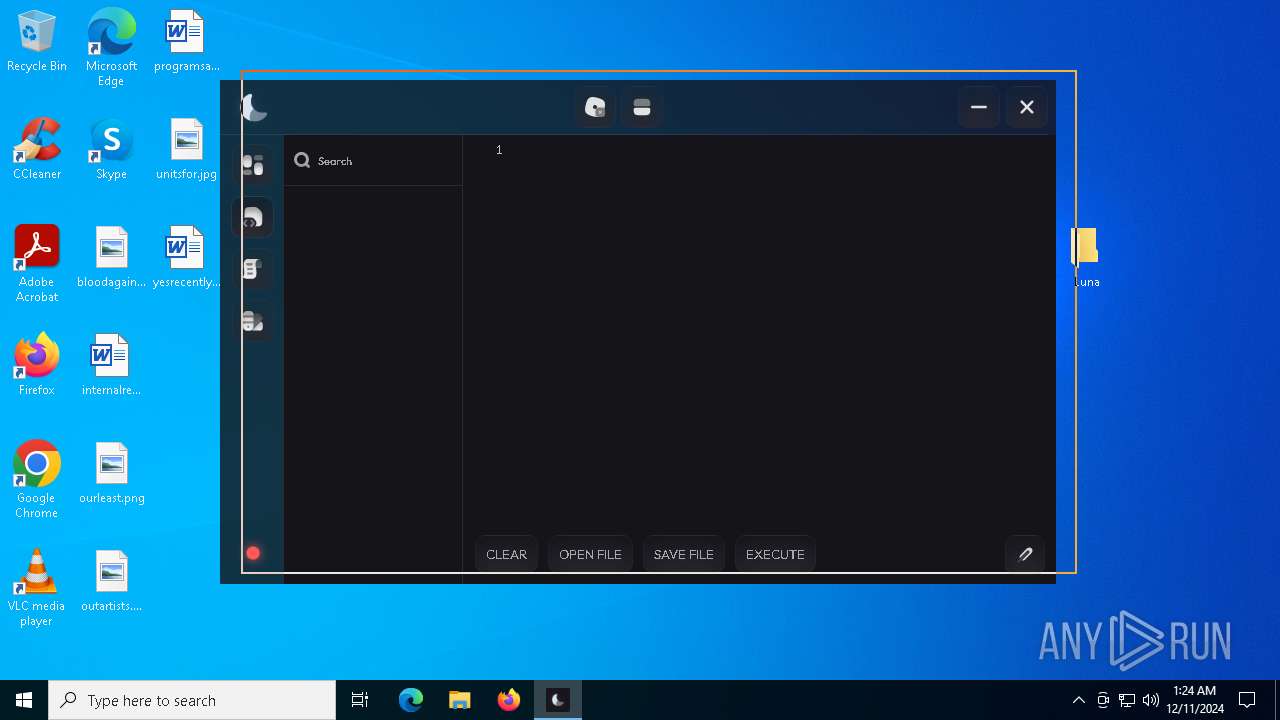Image resolution: width=1280 pixels, height=720 pixels.
Task: Minimize the Luna window
Action: pos(979,107)
